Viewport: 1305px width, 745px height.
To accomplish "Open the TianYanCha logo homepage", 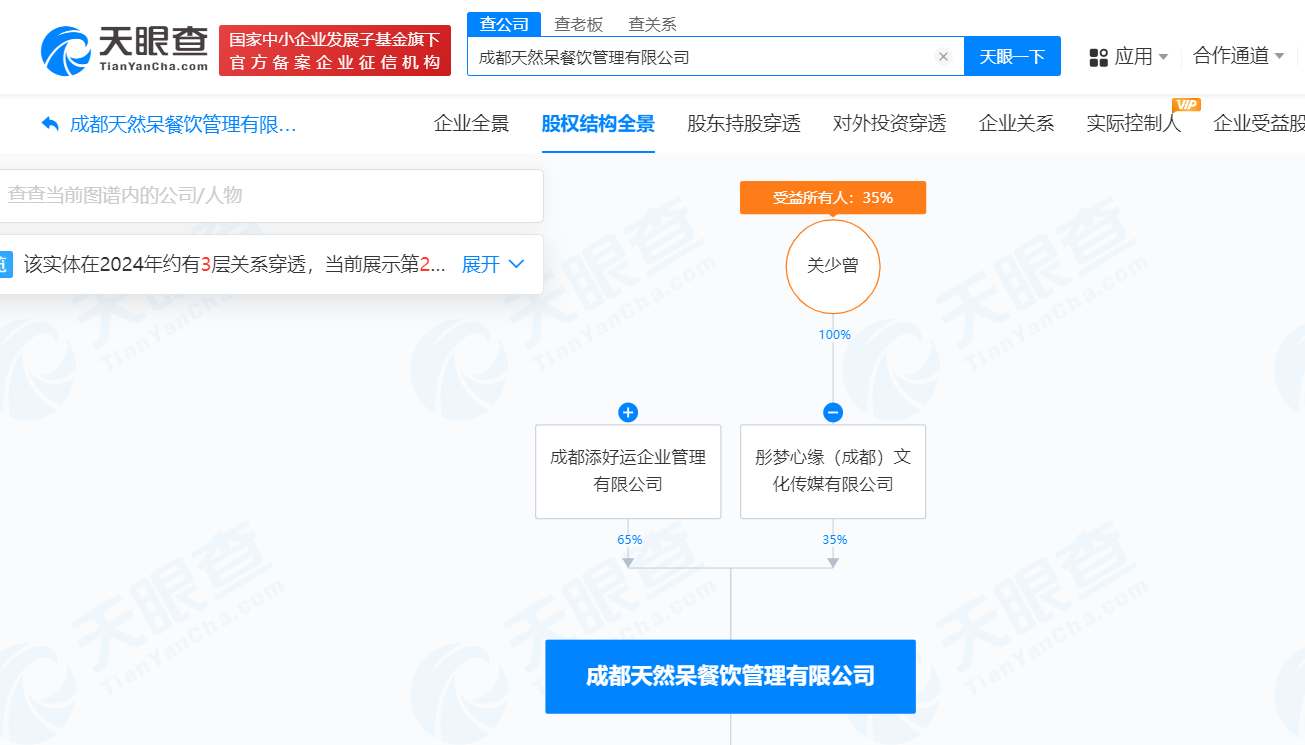I will pyautogui.click(x=125, y=49).
